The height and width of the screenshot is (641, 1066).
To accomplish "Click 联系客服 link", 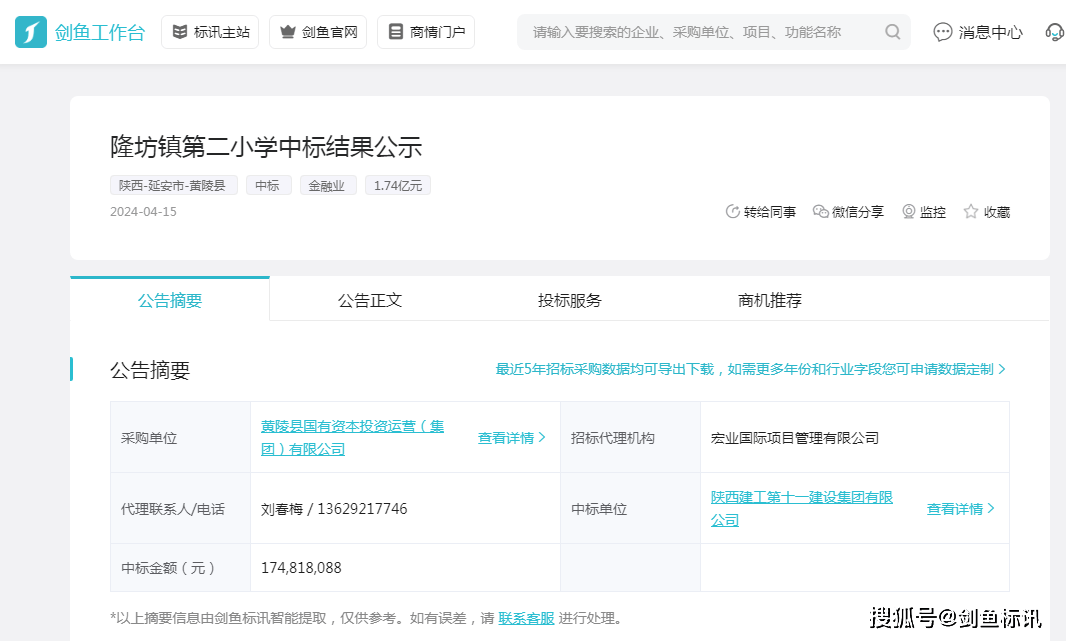I will click(526, 619).
